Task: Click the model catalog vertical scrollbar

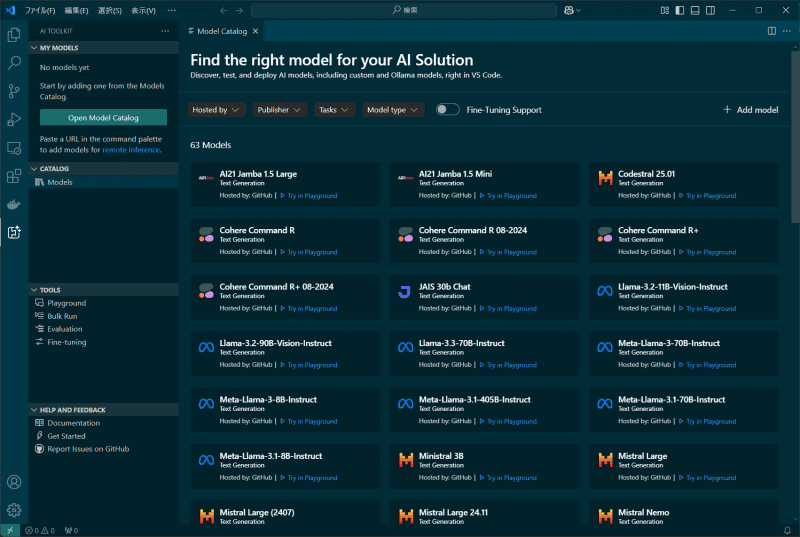Action: click(x=795, y=137)
